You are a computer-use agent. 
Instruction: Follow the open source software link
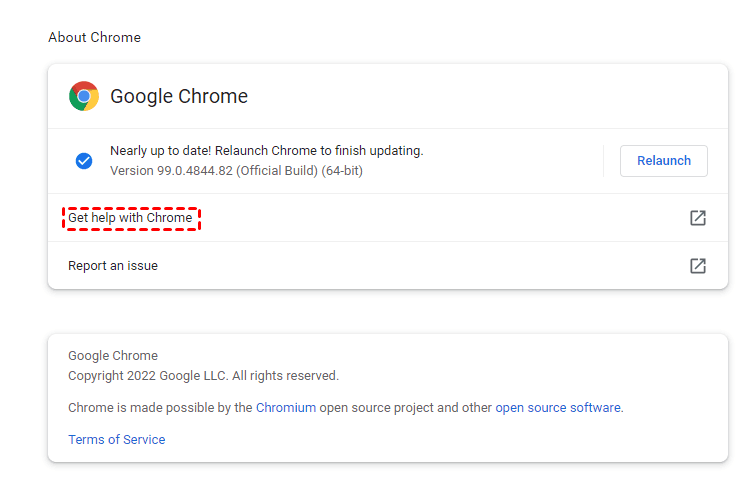558,408
